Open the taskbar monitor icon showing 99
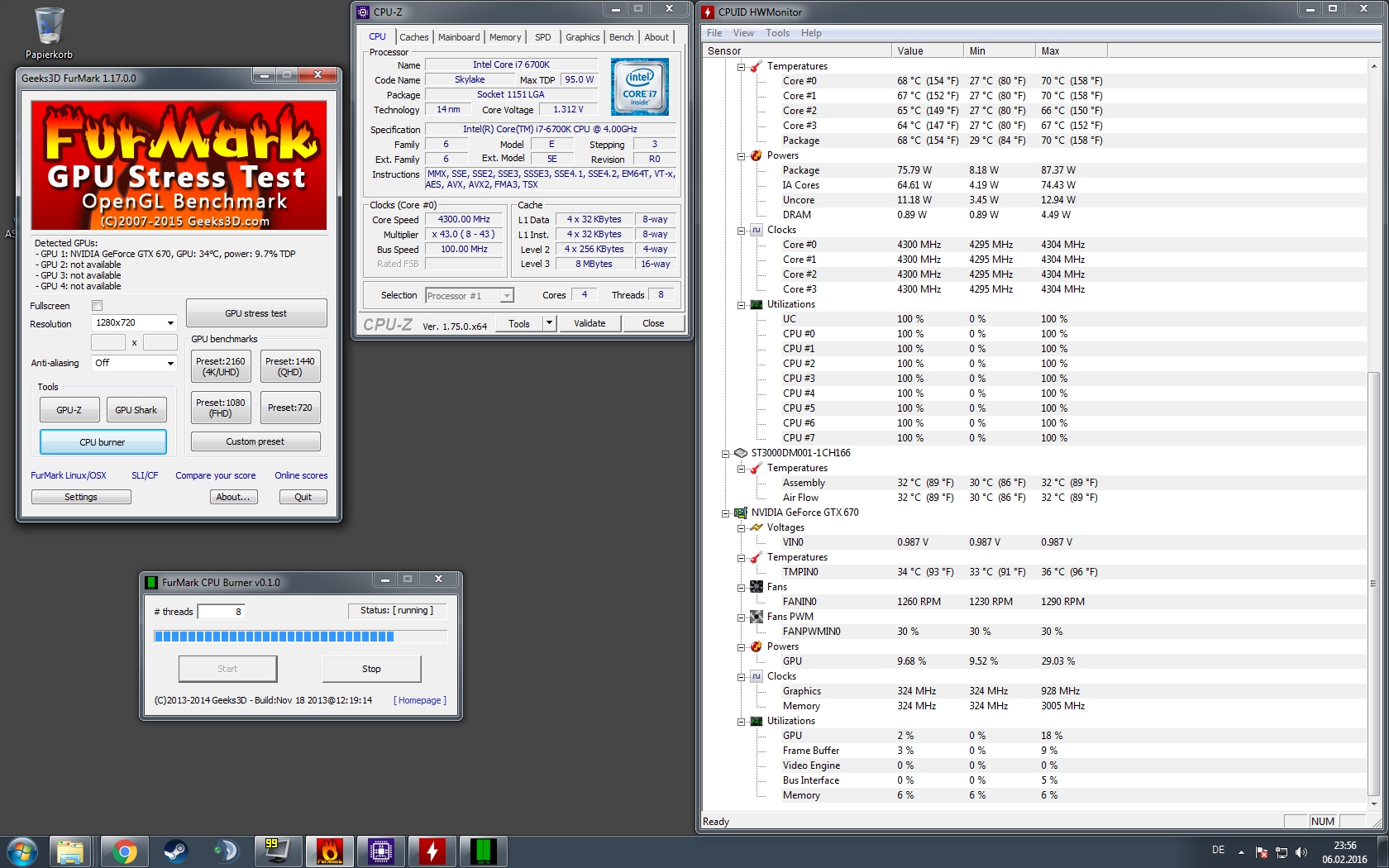Viewport: 1389px width, 868px height. click(277, 851)
